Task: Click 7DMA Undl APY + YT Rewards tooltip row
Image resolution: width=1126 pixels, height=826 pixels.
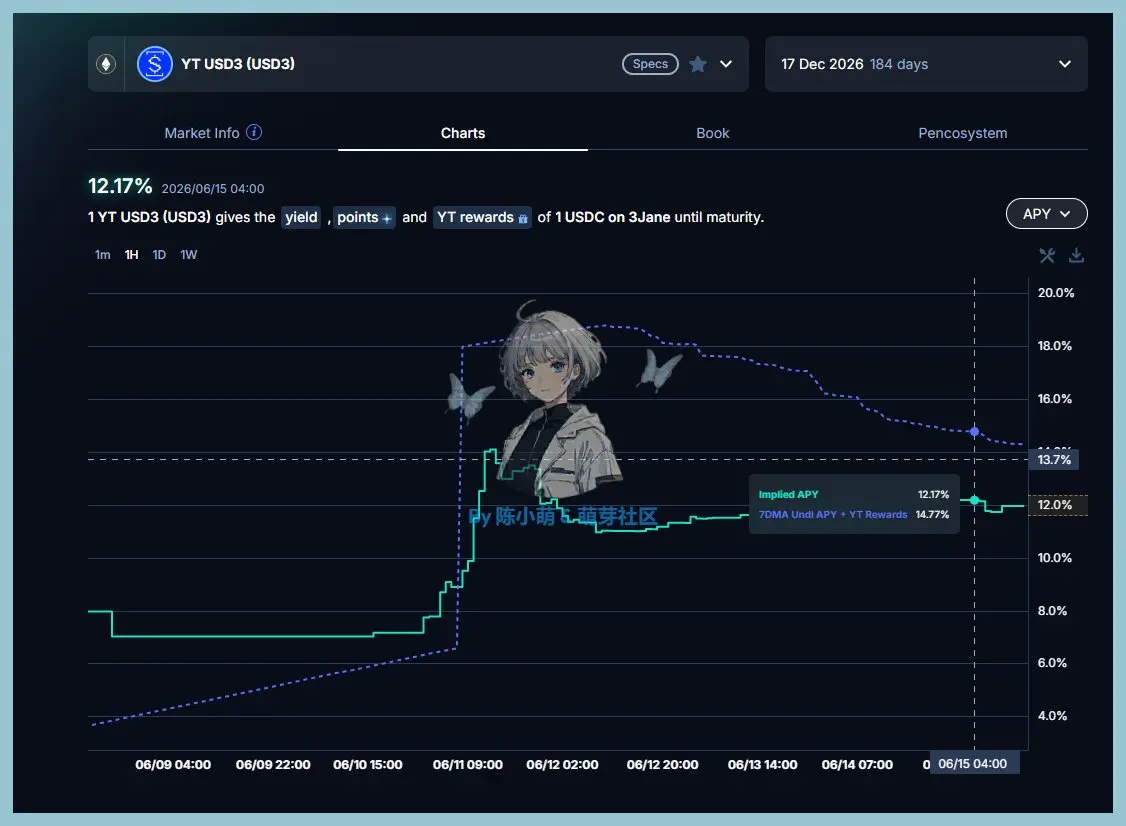Action: coord(854,514)
